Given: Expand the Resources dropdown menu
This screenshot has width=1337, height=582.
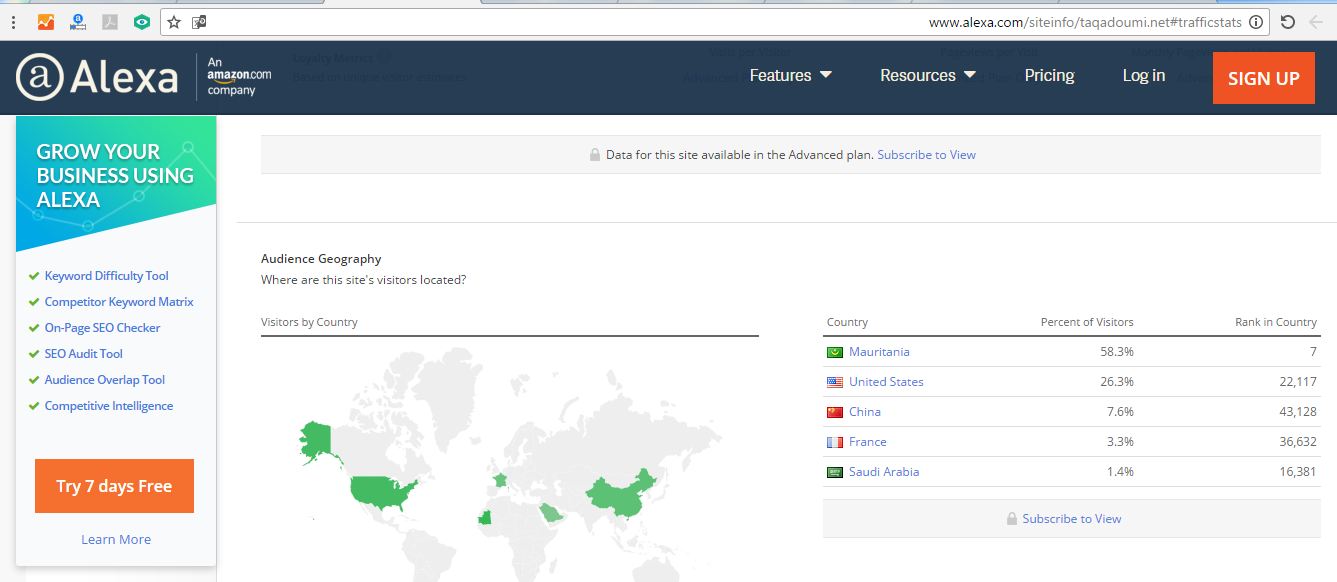Looking at the screenshot, I should [927, 75].
